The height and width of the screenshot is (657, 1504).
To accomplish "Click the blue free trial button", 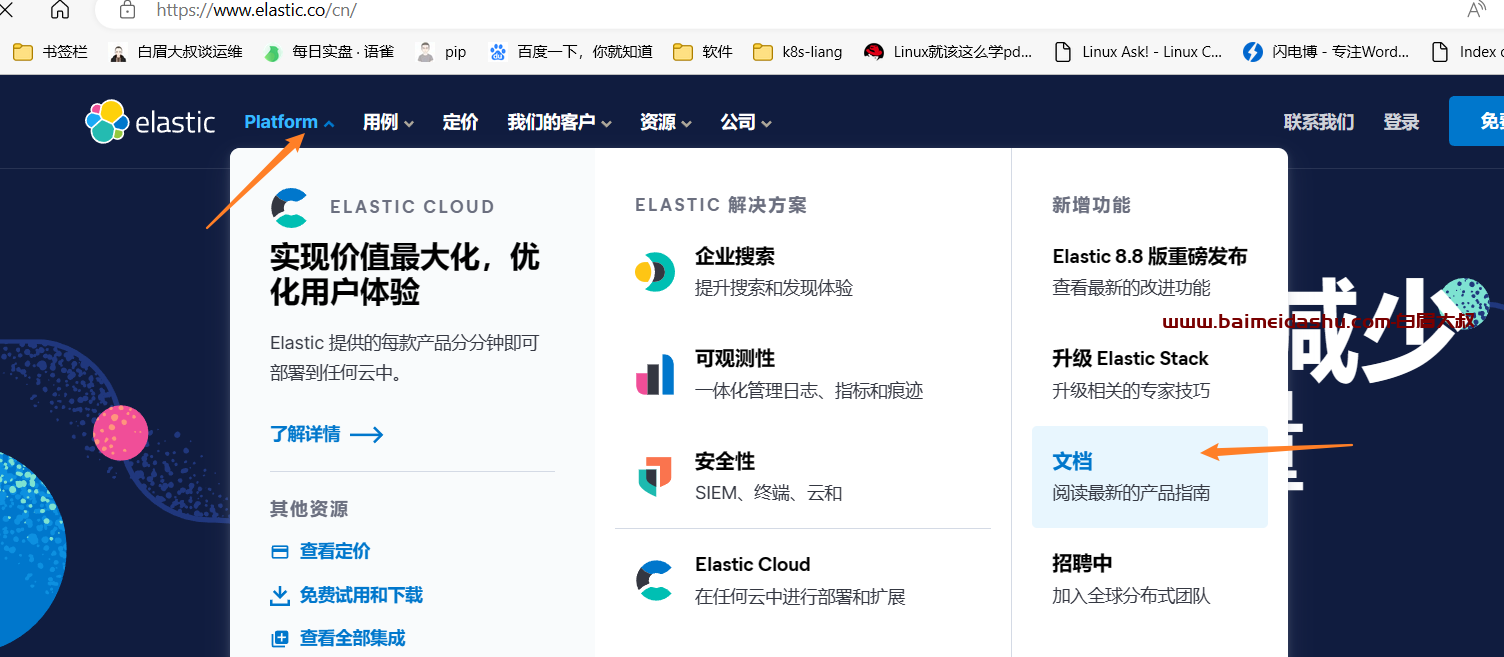I will click(x=1476, y=121).
